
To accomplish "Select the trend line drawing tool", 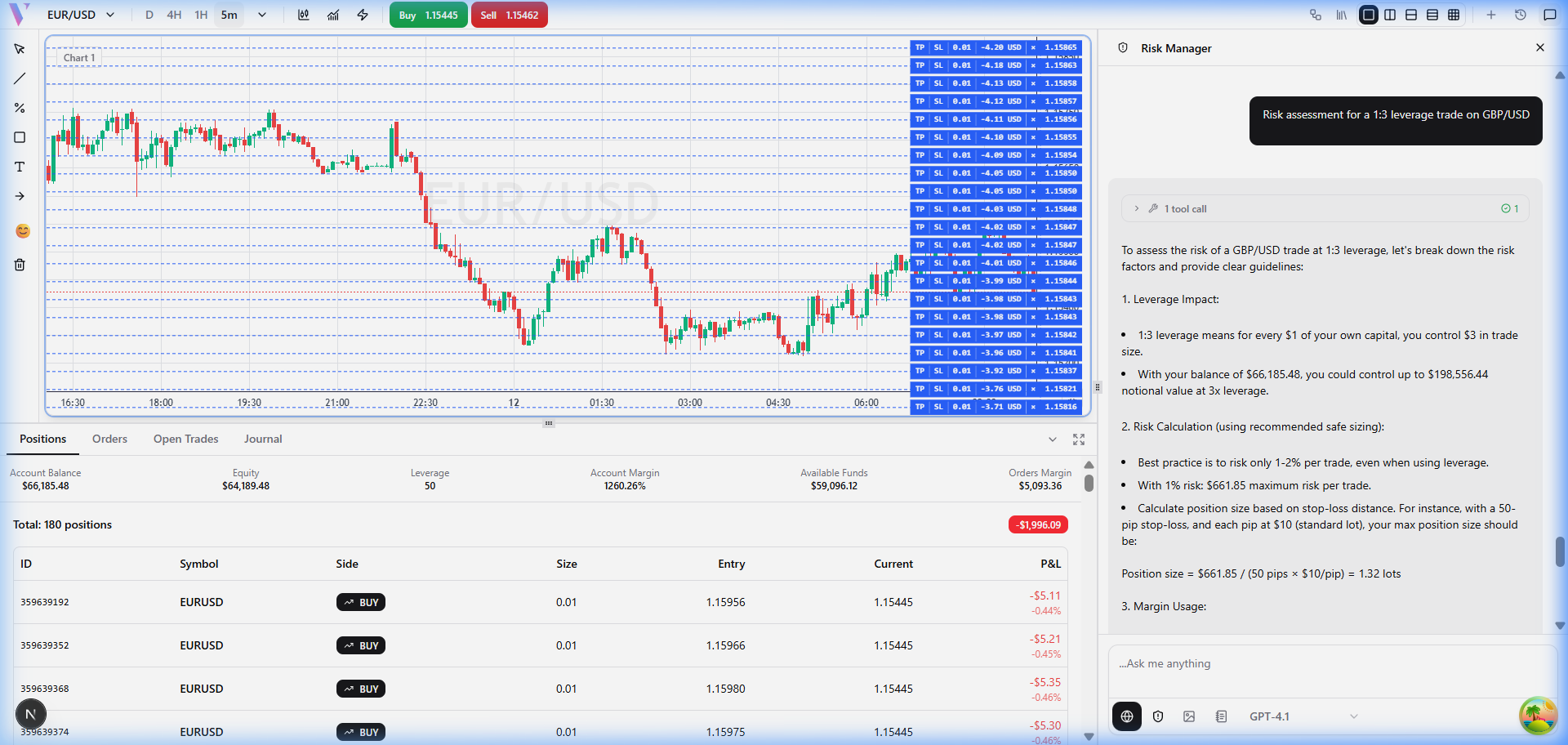I will [x=20, y=79].
